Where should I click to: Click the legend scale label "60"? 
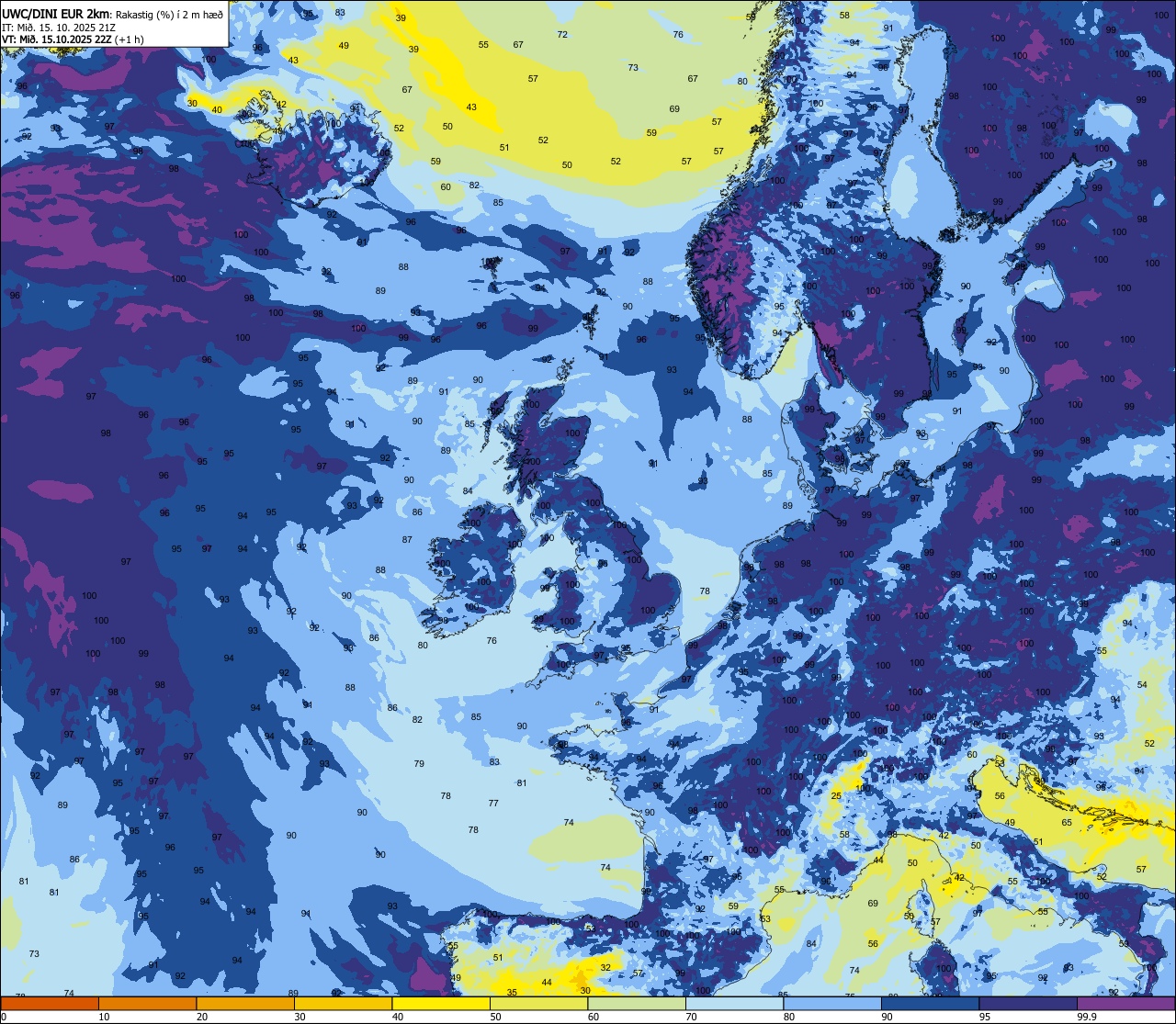click(x=594, y=1017)
